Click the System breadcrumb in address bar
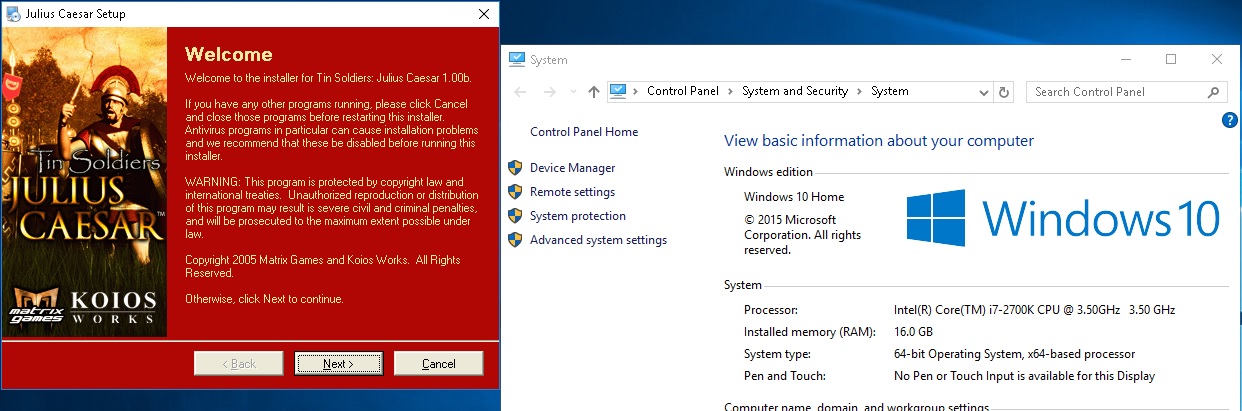The width and height of the screenshot is (1242, 411). (x=890, y=91)
